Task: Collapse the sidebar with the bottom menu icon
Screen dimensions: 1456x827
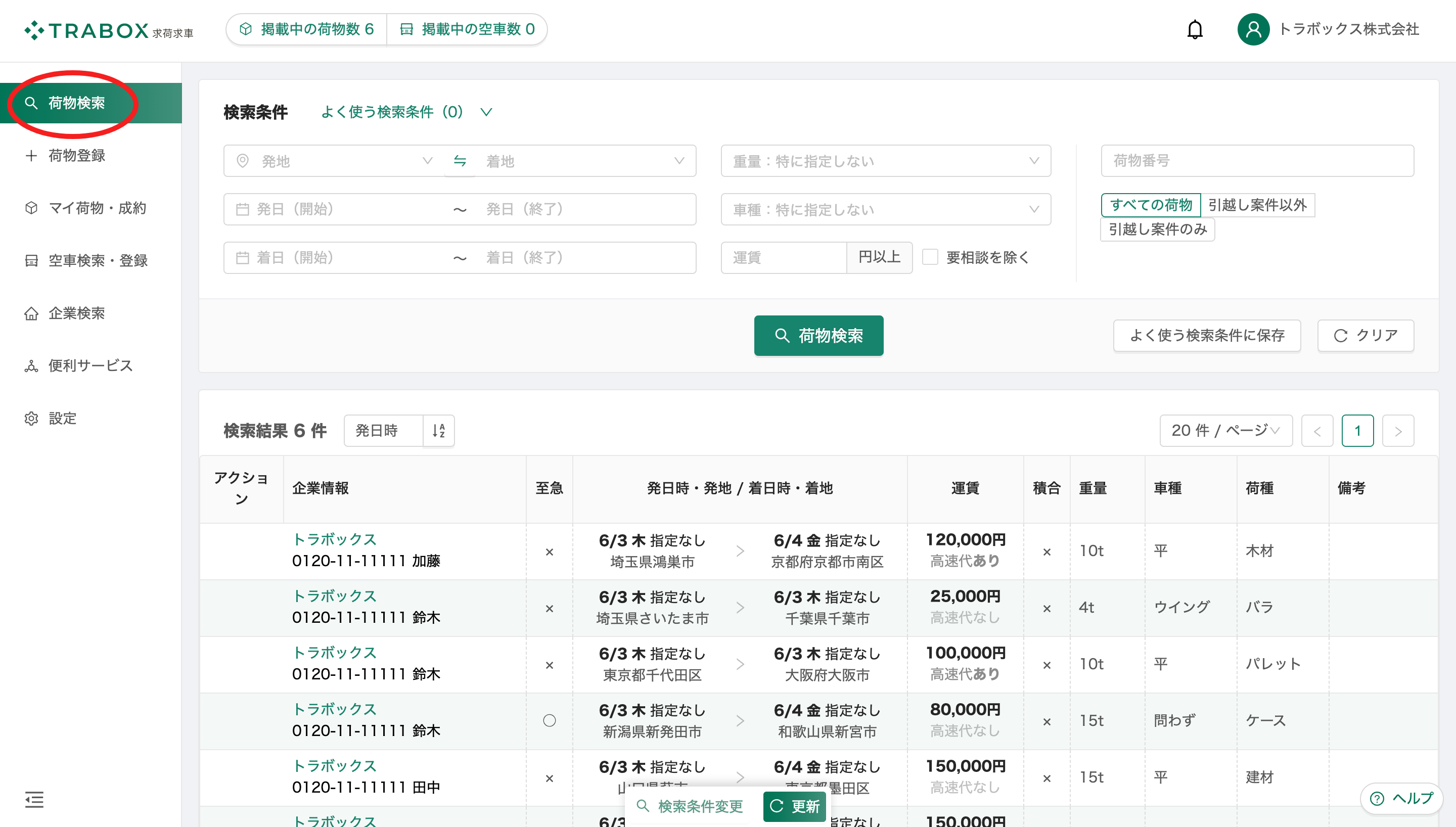Action: (34, 799)
